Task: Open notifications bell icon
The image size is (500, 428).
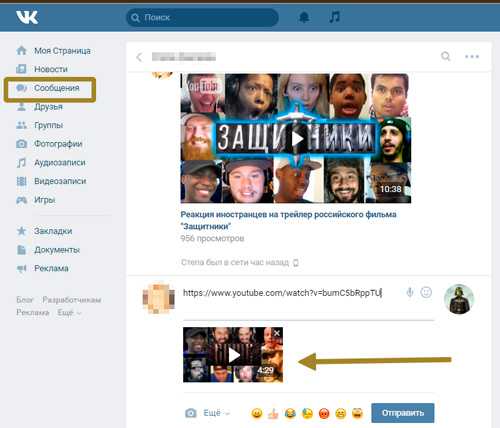Action: coord(304,17)
